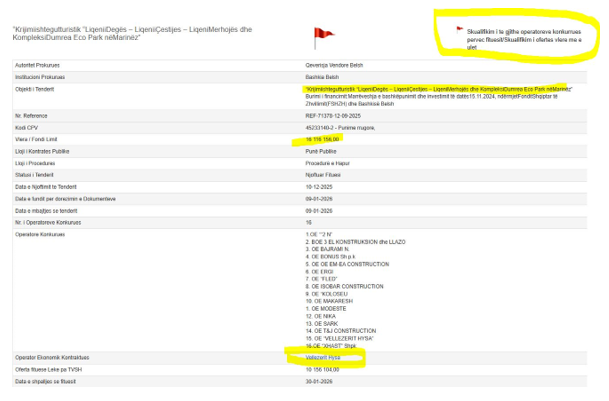Click CPV code 45233140-2 Punime rrugore
609x401 pixels.
347,130
